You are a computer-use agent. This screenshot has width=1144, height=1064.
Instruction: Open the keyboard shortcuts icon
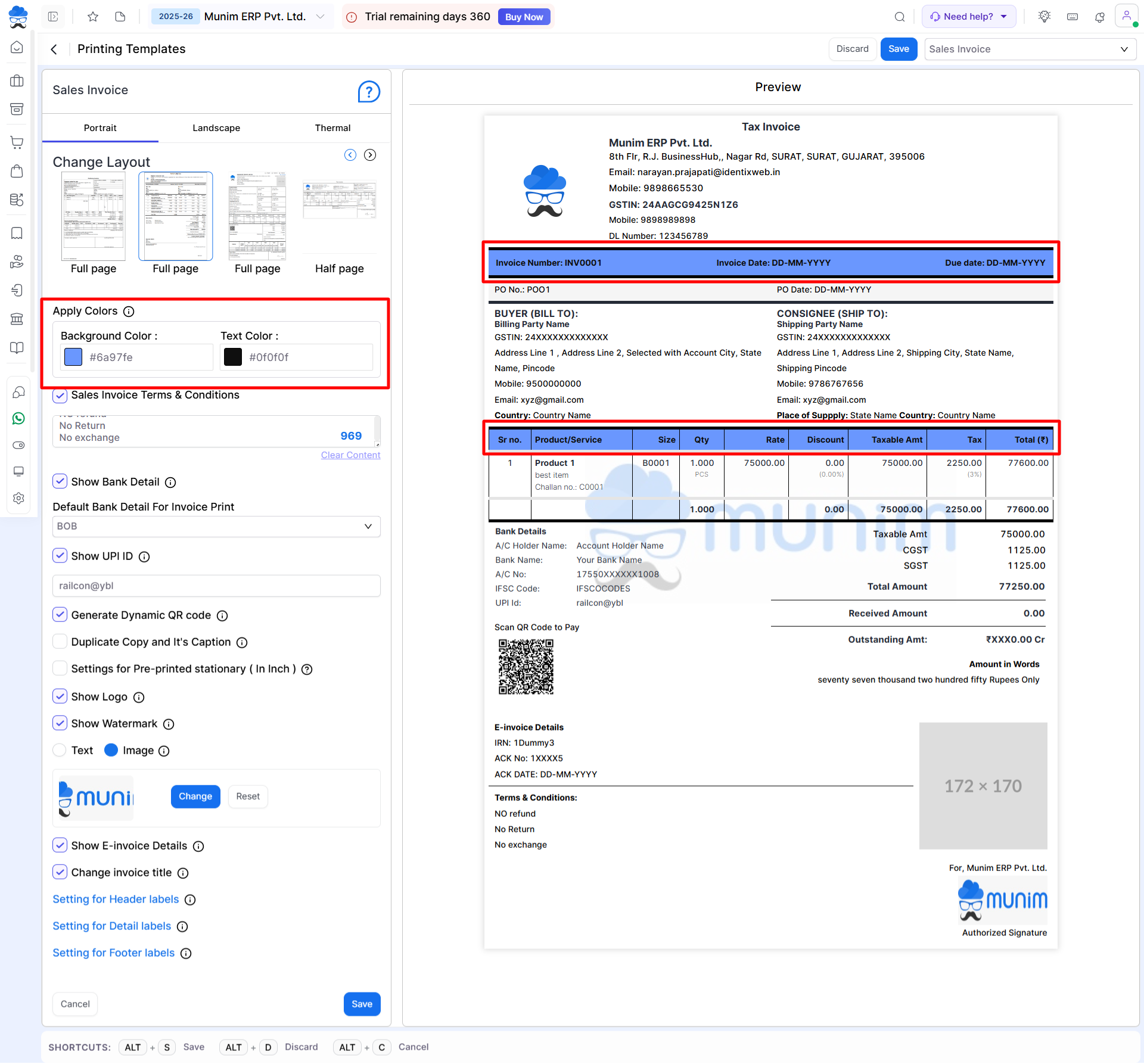pyautogui.click(x=1072, y=17)
